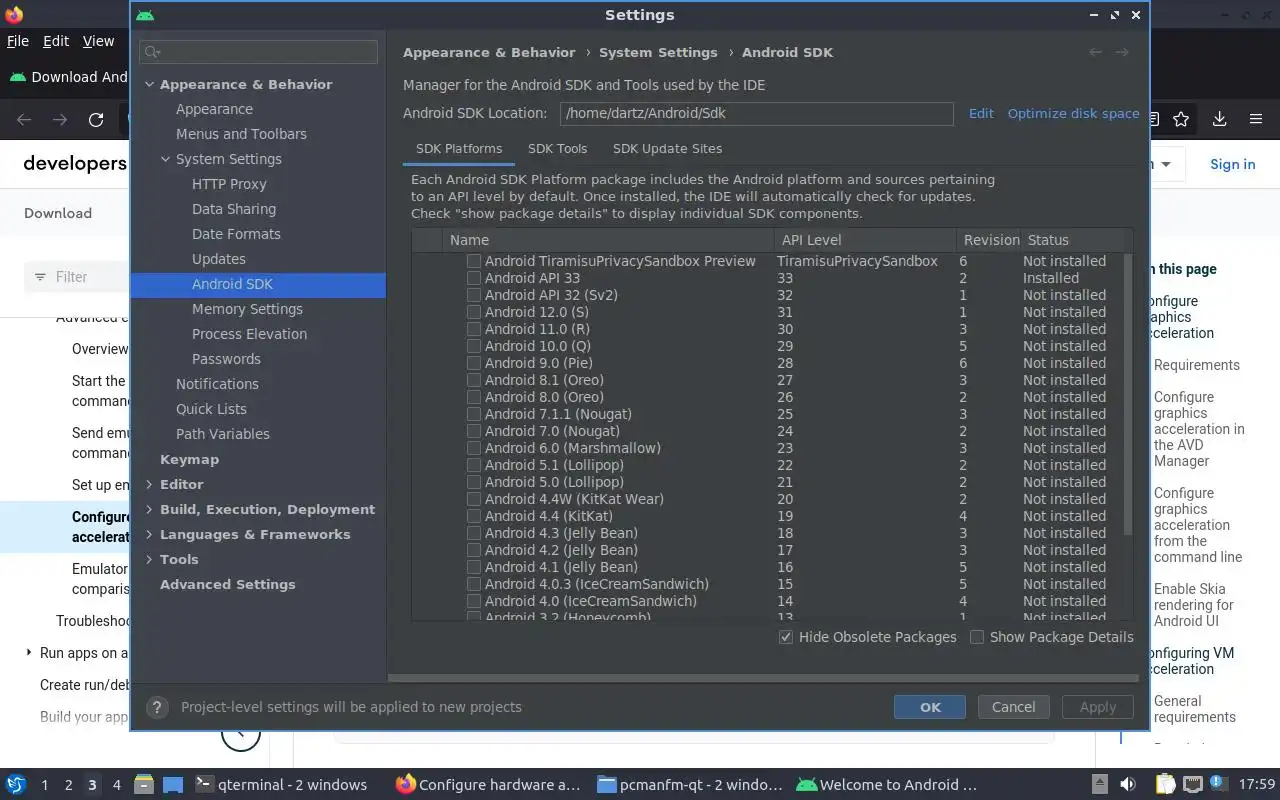Click the update notifier tray icon
This screenshot has height=800, width=1280.
[x=1218, y=784]
